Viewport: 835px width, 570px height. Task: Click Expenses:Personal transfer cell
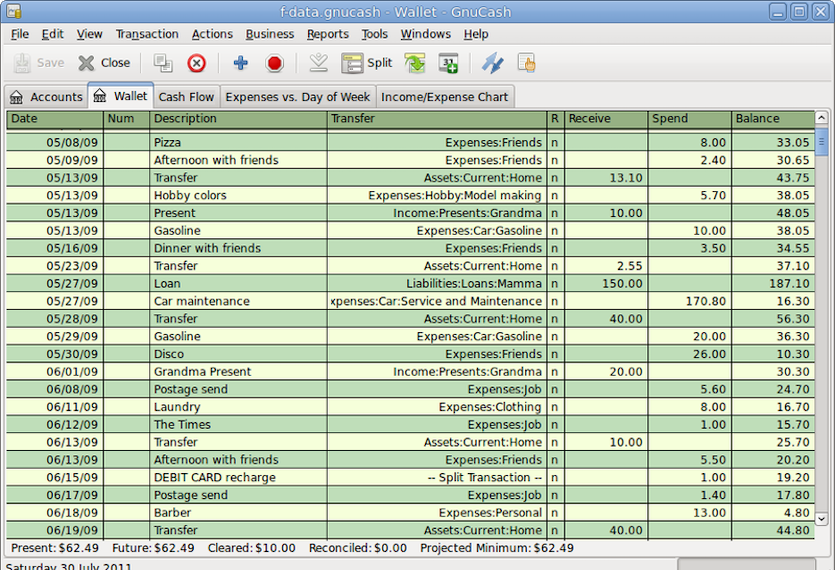click(437, 512)
